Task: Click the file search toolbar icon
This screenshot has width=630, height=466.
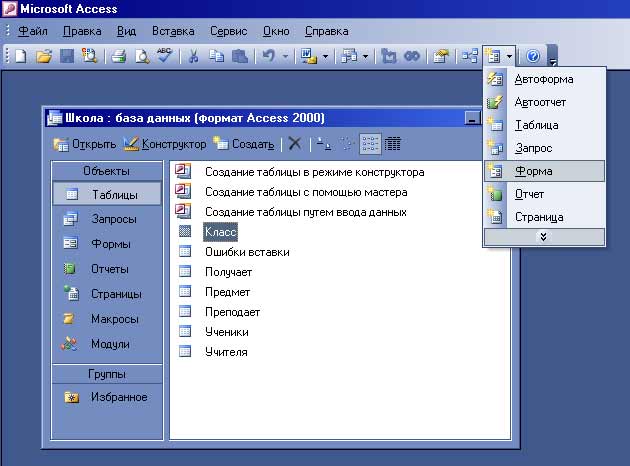Action: coord(89,56)
